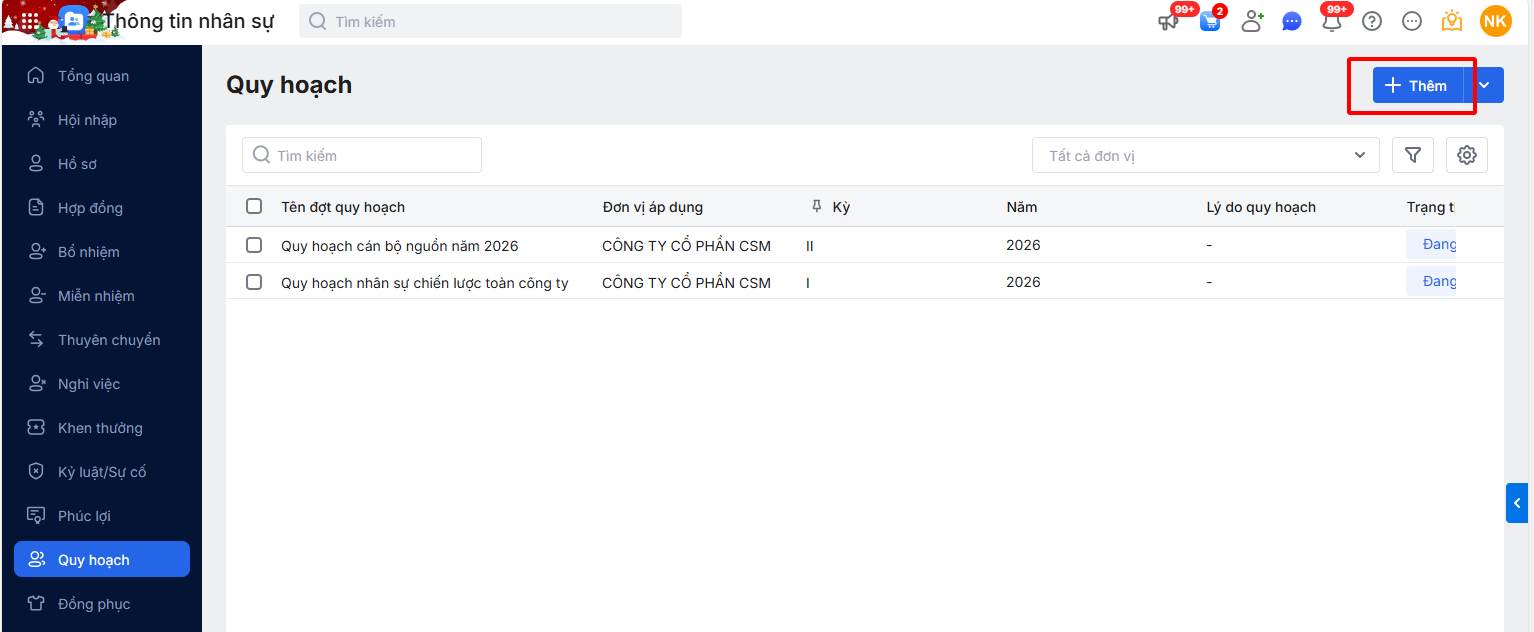The height and width of the screenshot is (632, 1534).
Task: Go to Hợp đồng in sidebar
Action: coord(90,208)
